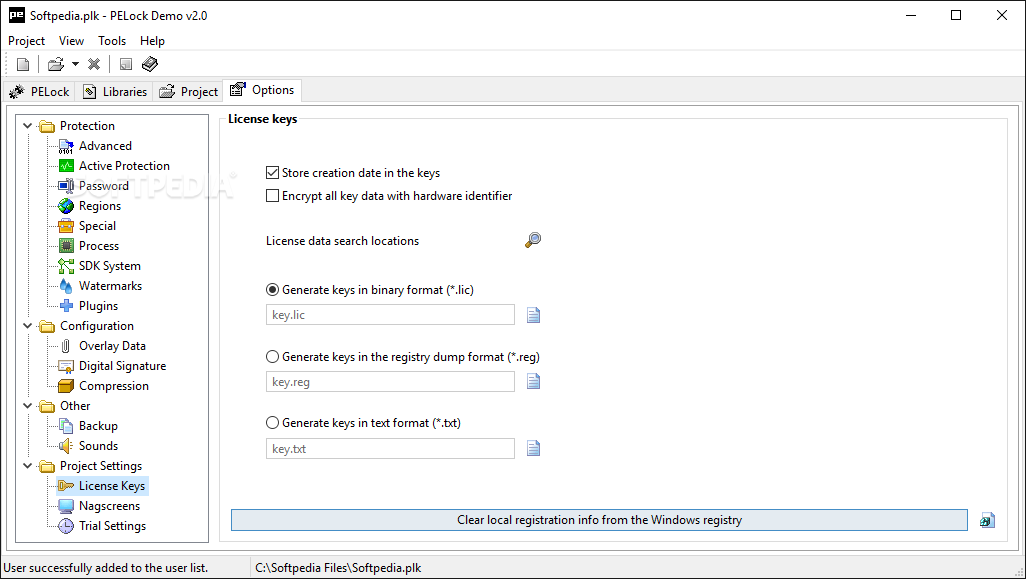Viewport: 1026px width, 579px height.
Task: Select the License Keys key icon
Action: click(x=66, y=486)
